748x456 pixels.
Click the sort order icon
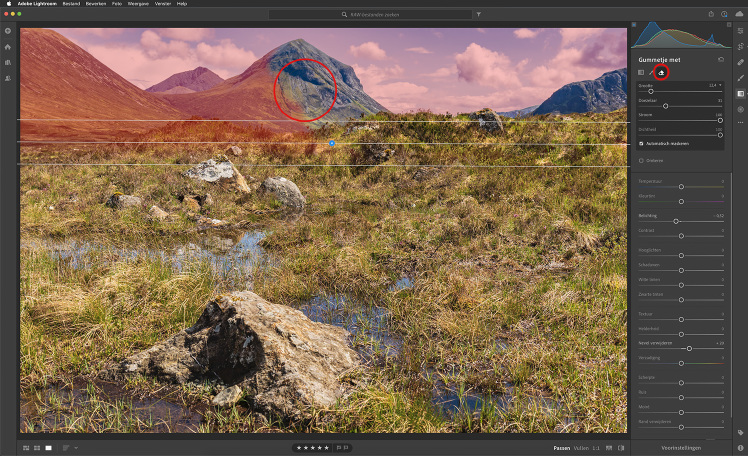coord(66,448)
